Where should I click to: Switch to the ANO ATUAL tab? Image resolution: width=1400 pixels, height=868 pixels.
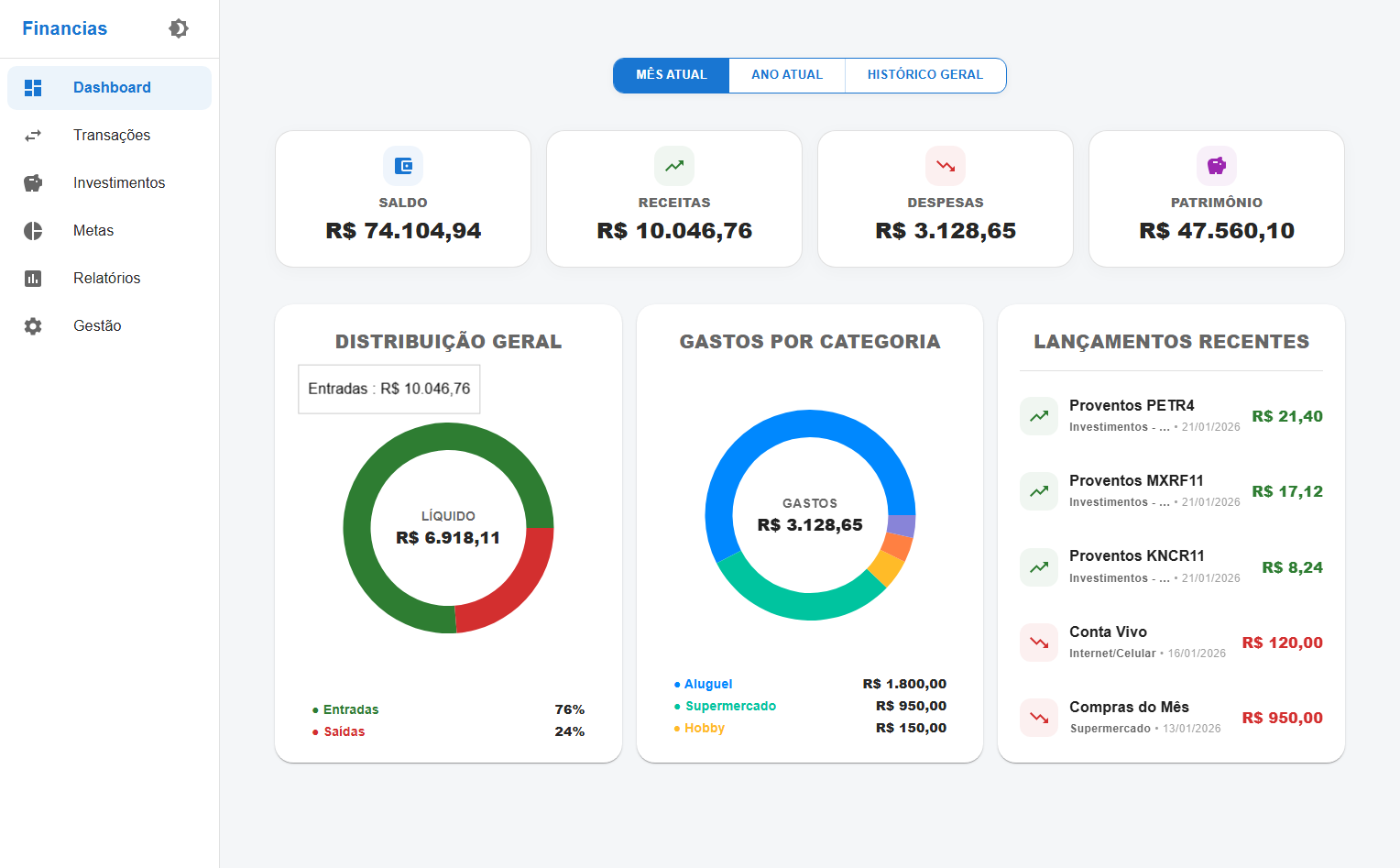coord(786,75)
